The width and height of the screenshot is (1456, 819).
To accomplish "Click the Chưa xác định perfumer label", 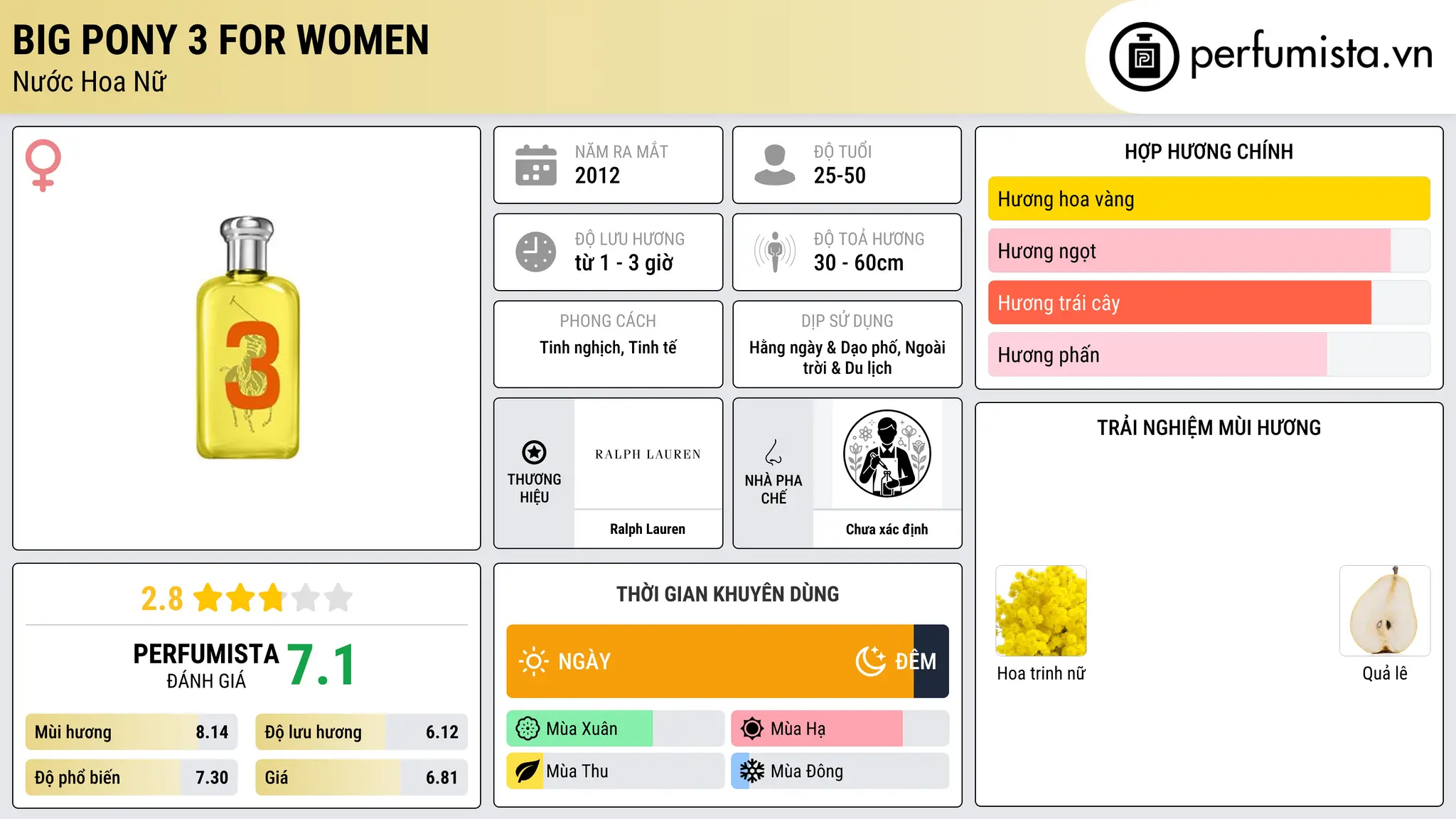I will click(x=887, y=529).
